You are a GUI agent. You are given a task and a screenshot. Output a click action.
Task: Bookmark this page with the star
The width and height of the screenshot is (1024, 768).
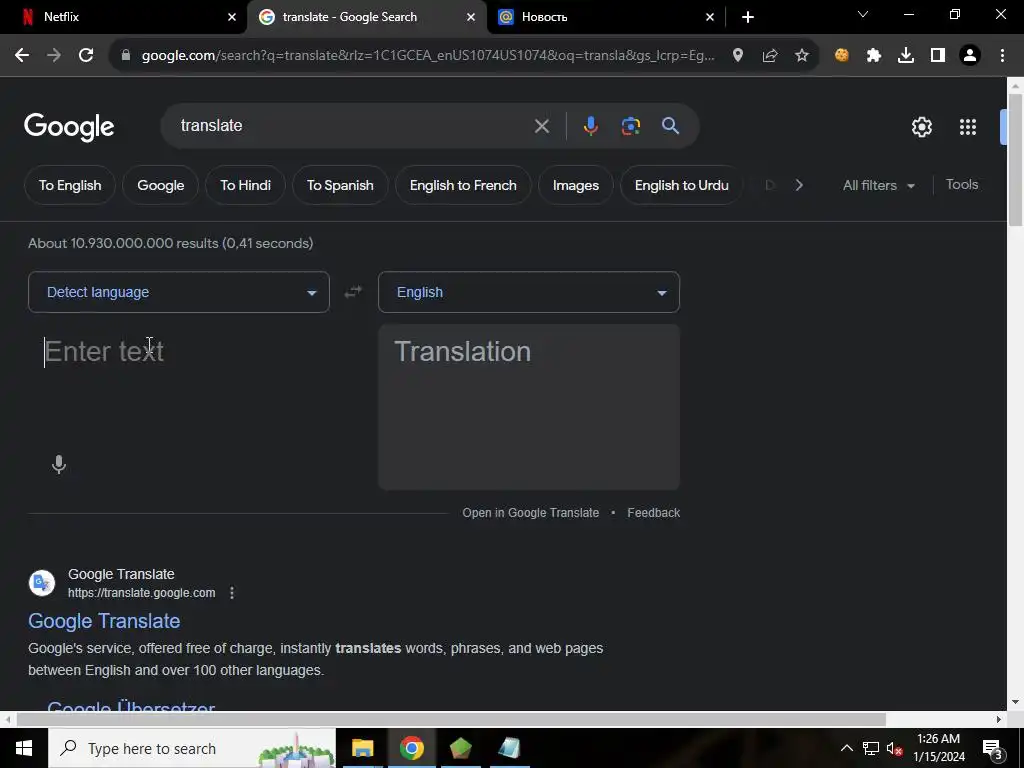[x=802, y=56]
